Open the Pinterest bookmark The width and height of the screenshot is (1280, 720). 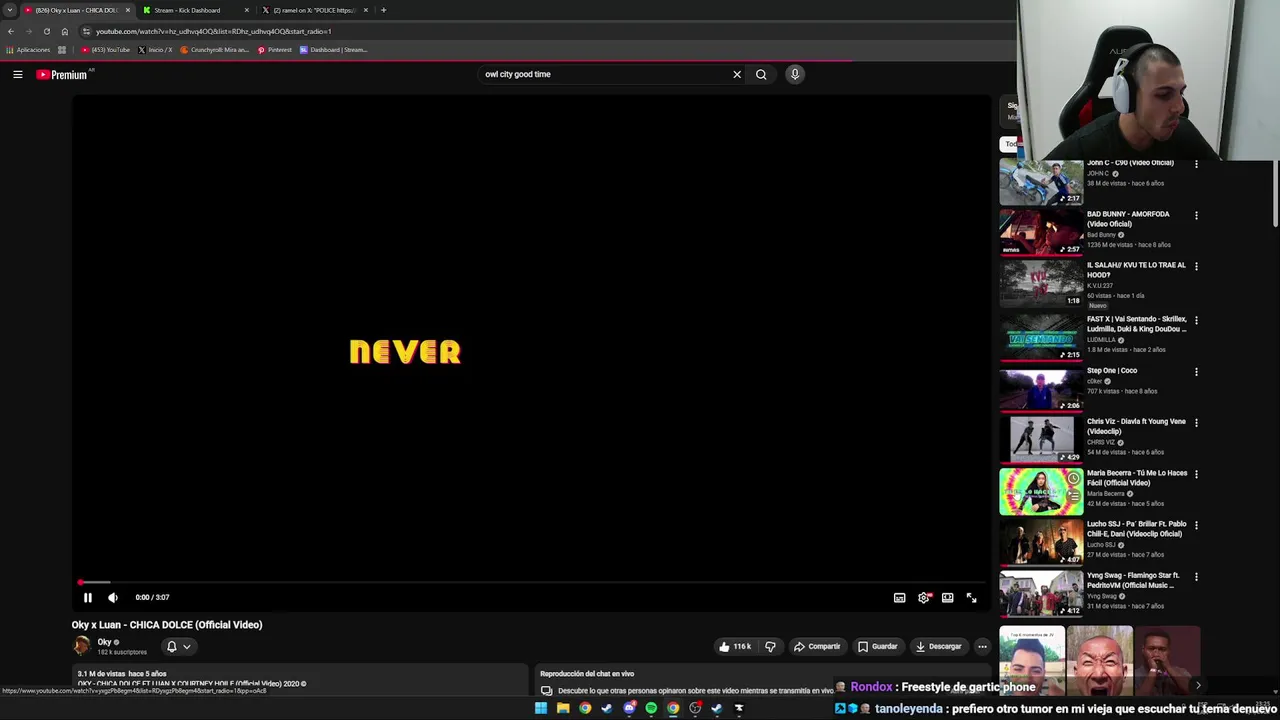tap(275, 50)
